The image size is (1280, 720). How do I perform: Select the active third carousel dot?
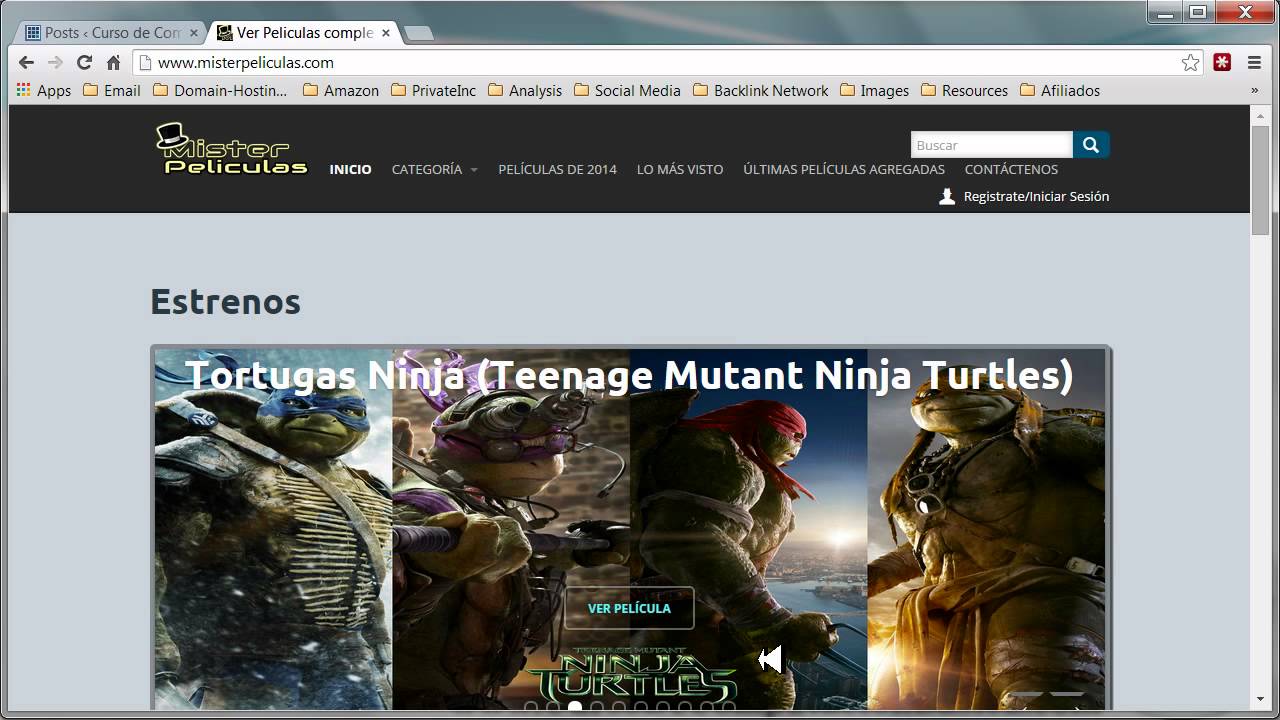click(x=575, y=707)
